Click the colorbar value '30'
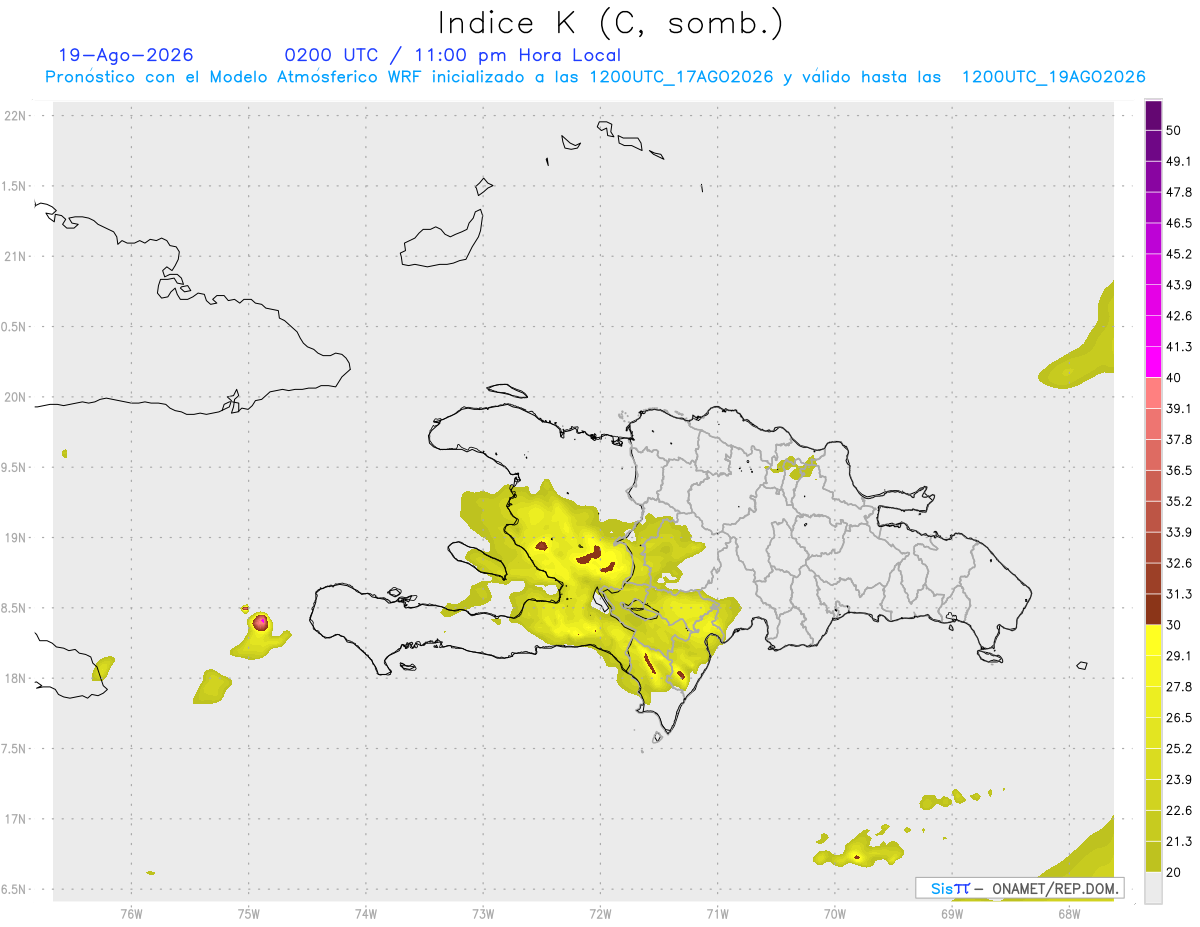This screenshot has width=1200, height=927. [1174, 625]
